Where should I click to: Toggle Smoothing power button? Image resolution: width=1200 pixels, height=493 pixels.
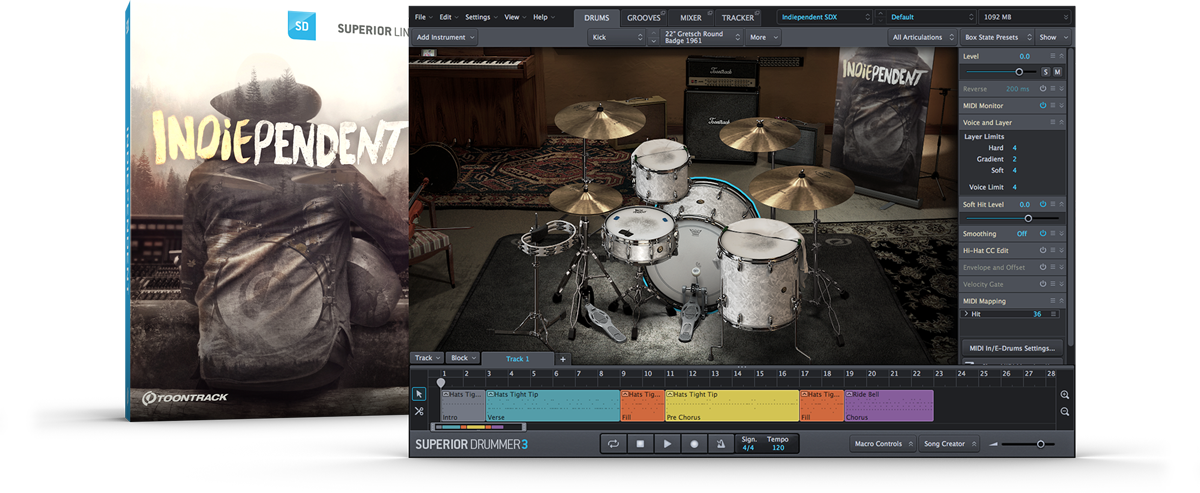(1042, 234)
